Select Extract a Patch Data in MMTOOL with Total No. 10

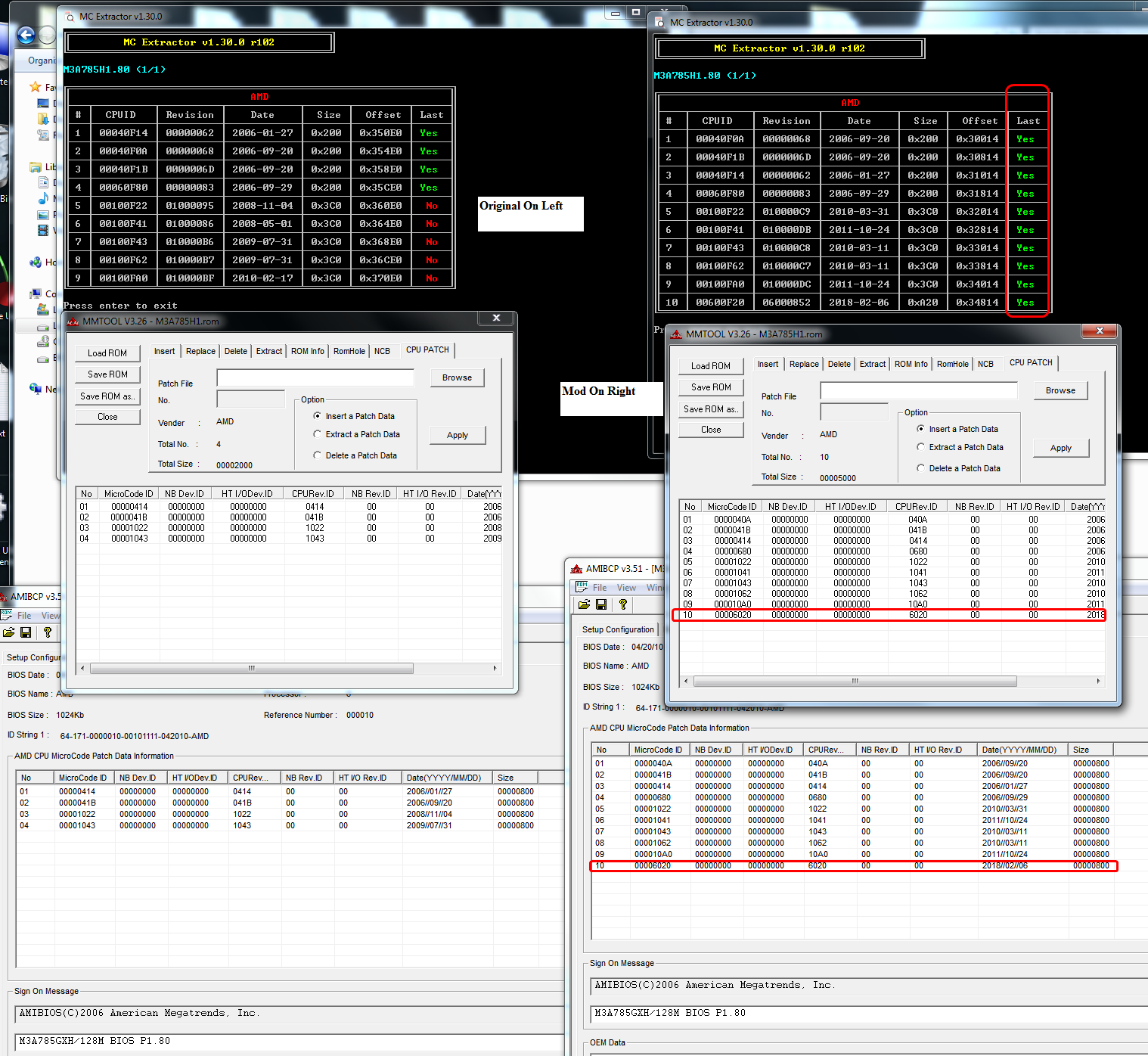pyautogui.click(x=960, y=447)
